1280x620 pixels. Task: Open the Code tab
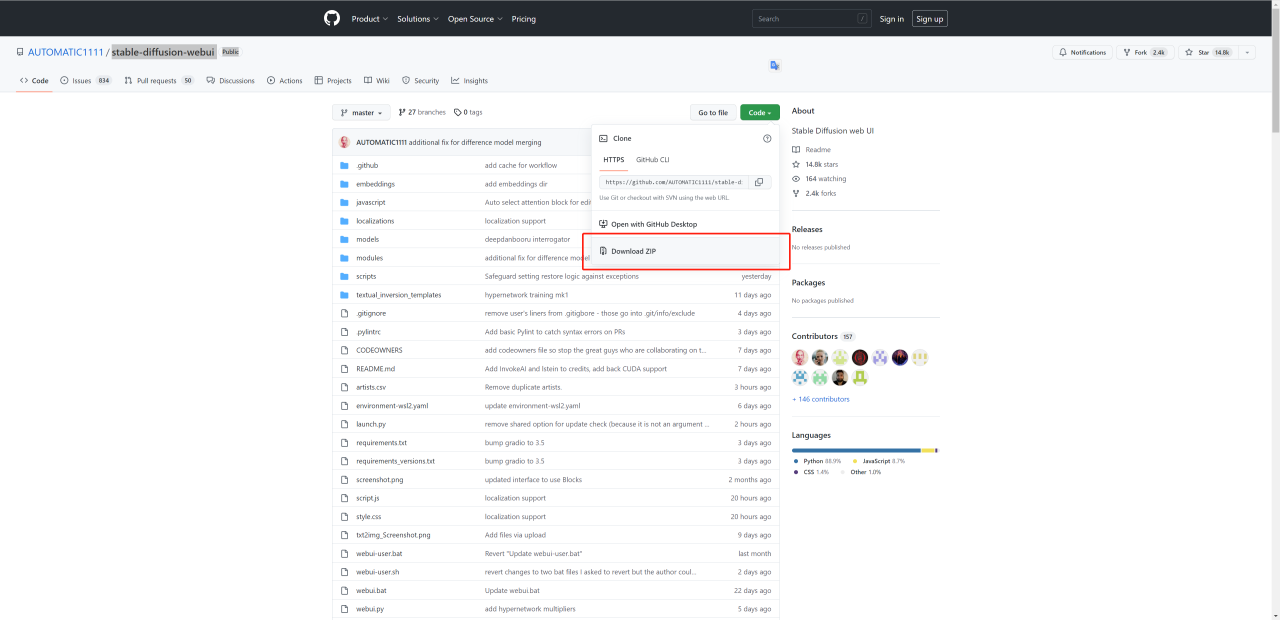coord(34,81)
